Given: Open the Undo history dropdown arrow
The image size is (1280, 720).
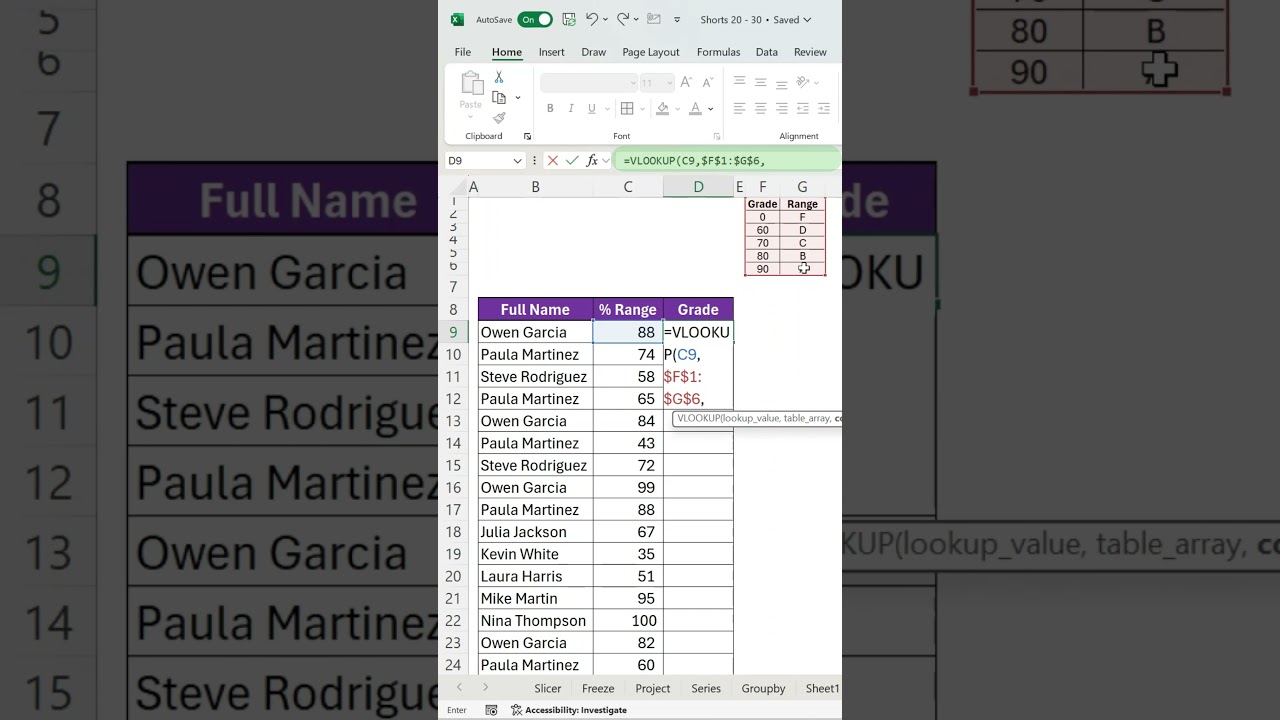Looking at the screenshot, I should tap(605, 19).
